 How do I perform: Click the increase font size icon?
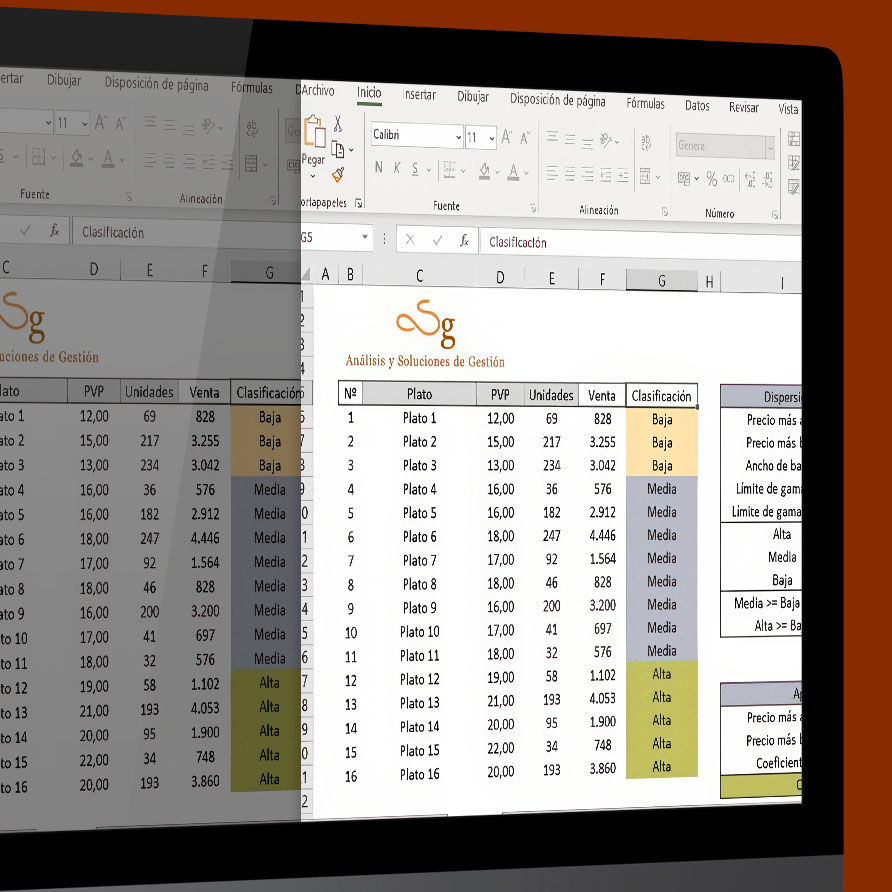point(506,137)
